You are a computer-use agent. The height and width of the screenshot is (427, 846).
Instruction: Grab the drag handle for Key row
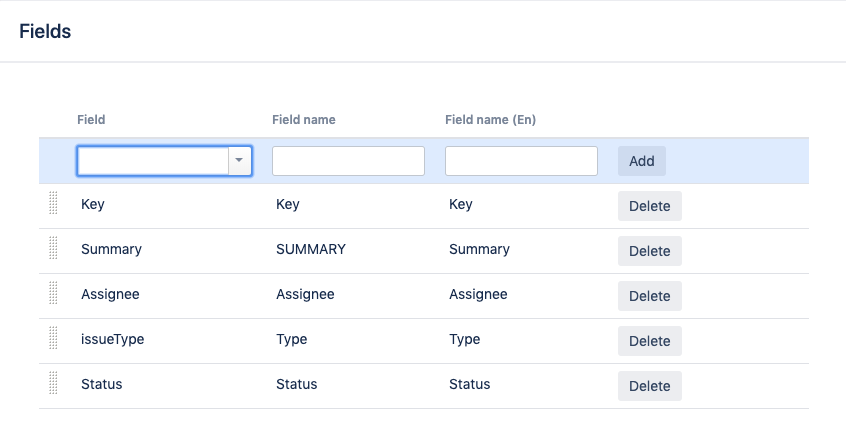tap(53, 204)
